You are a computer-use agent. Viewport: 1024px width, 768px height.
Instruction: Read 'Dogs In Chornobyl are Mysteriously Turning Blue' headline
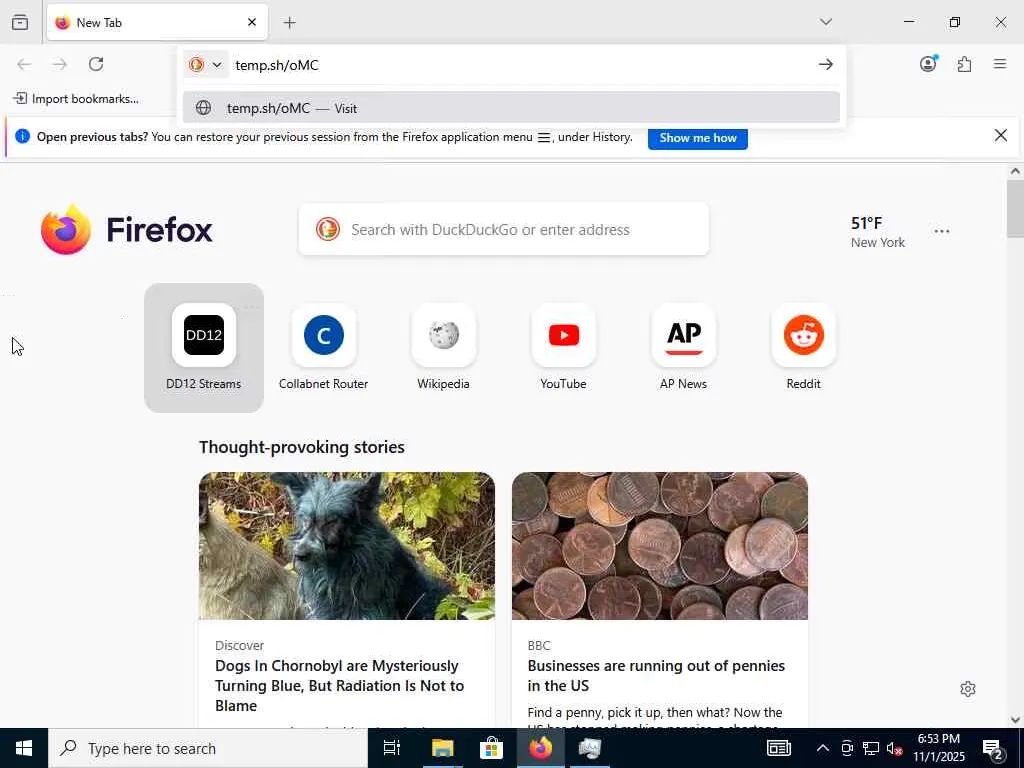coord(340,685)
